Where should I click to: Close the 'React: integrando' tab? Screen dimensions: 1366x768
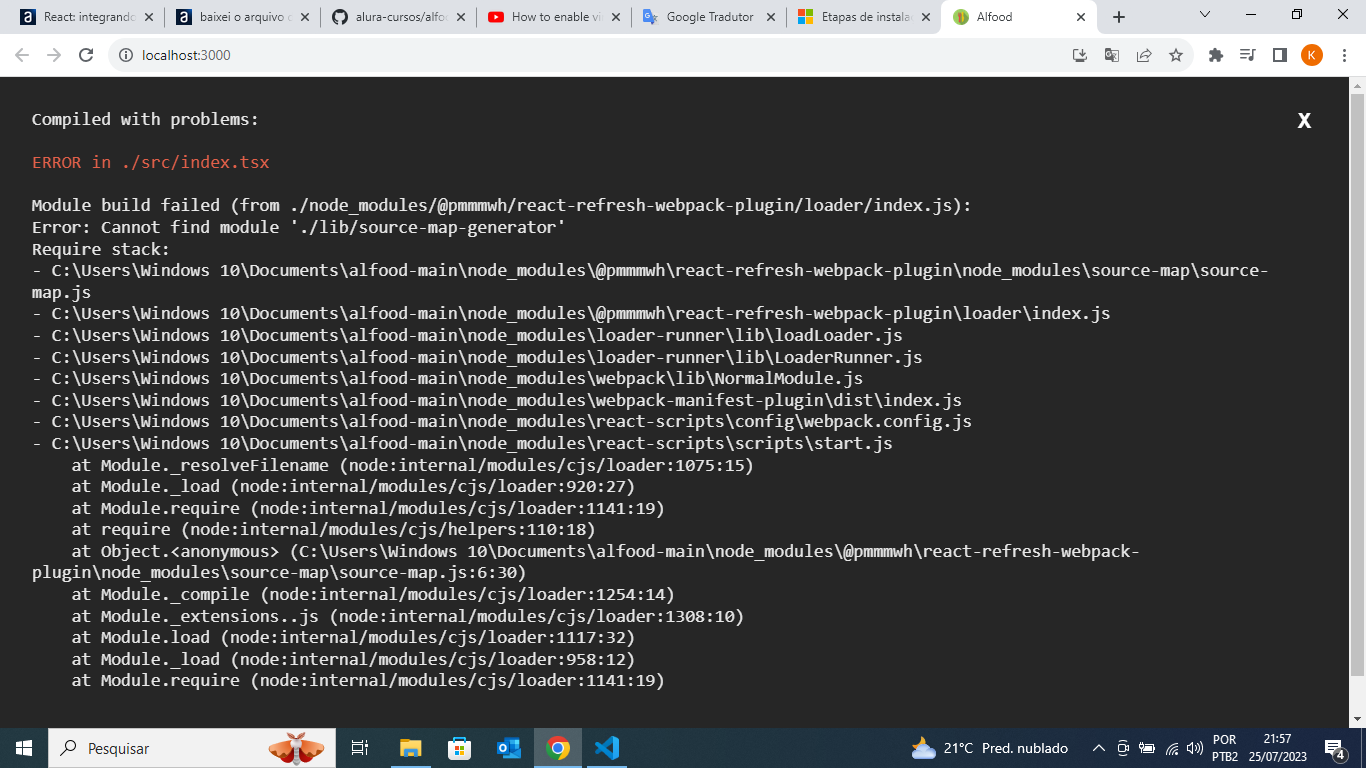point(149,17)
